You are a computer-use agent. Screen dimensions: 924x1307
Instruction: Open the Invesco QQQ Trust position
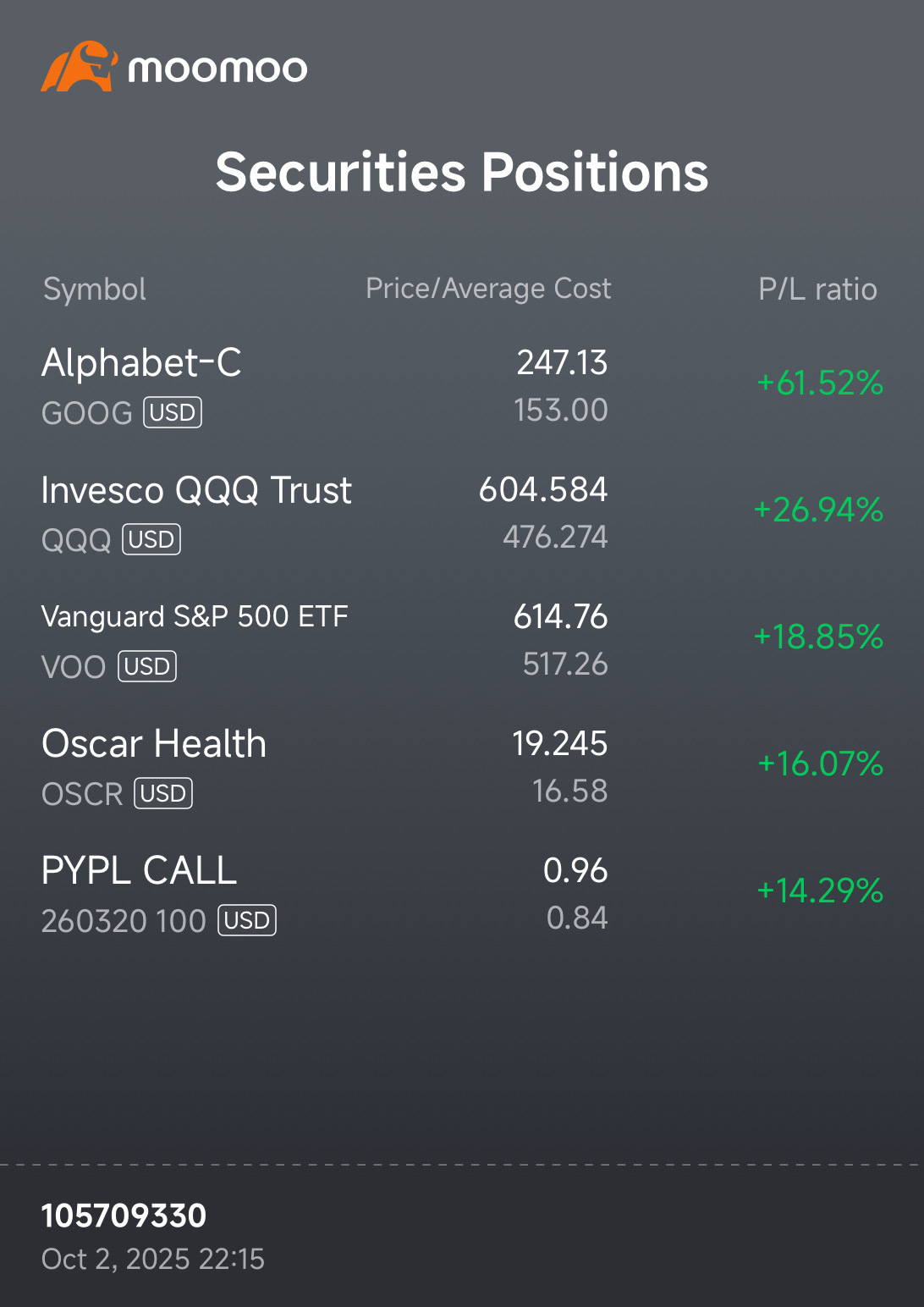tap(196, 490)
